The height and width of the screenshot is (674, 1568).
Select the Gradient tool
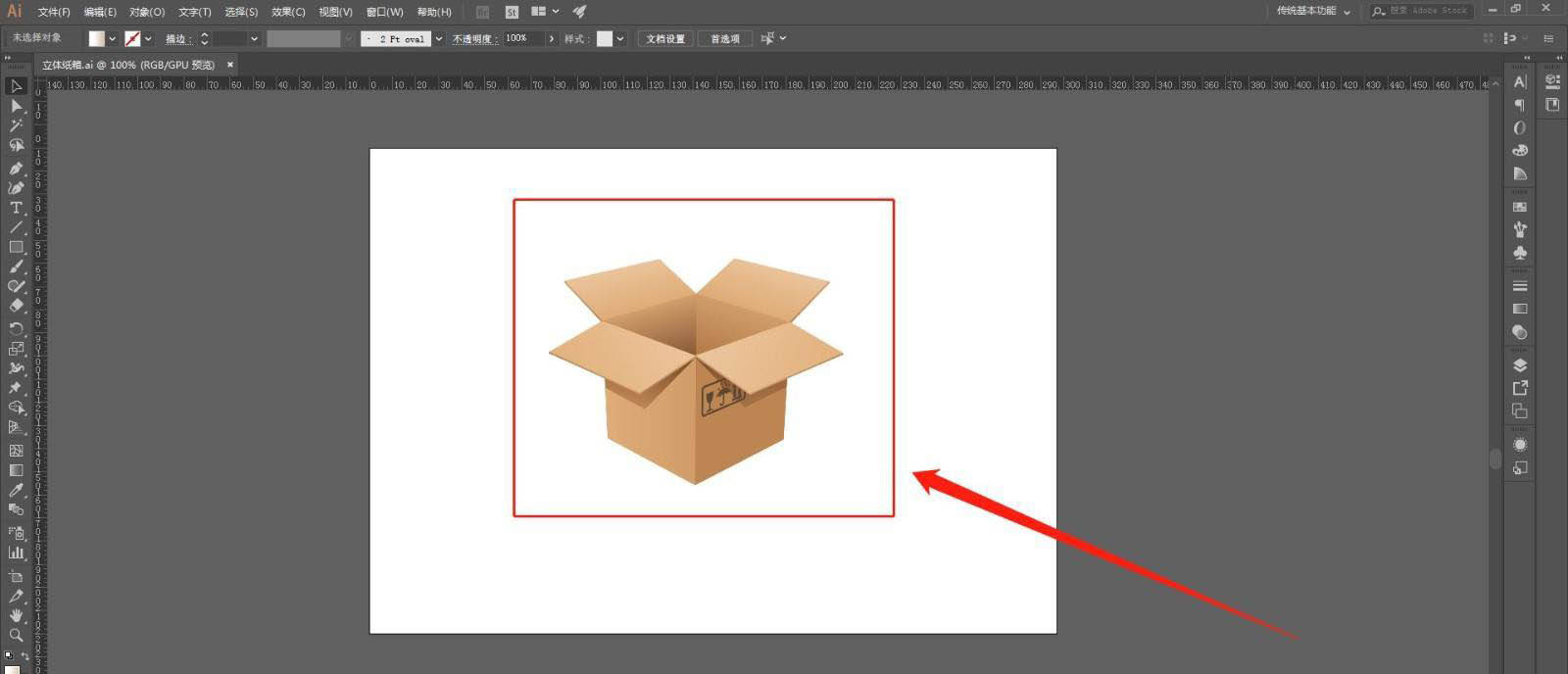[x=16, y=470]
